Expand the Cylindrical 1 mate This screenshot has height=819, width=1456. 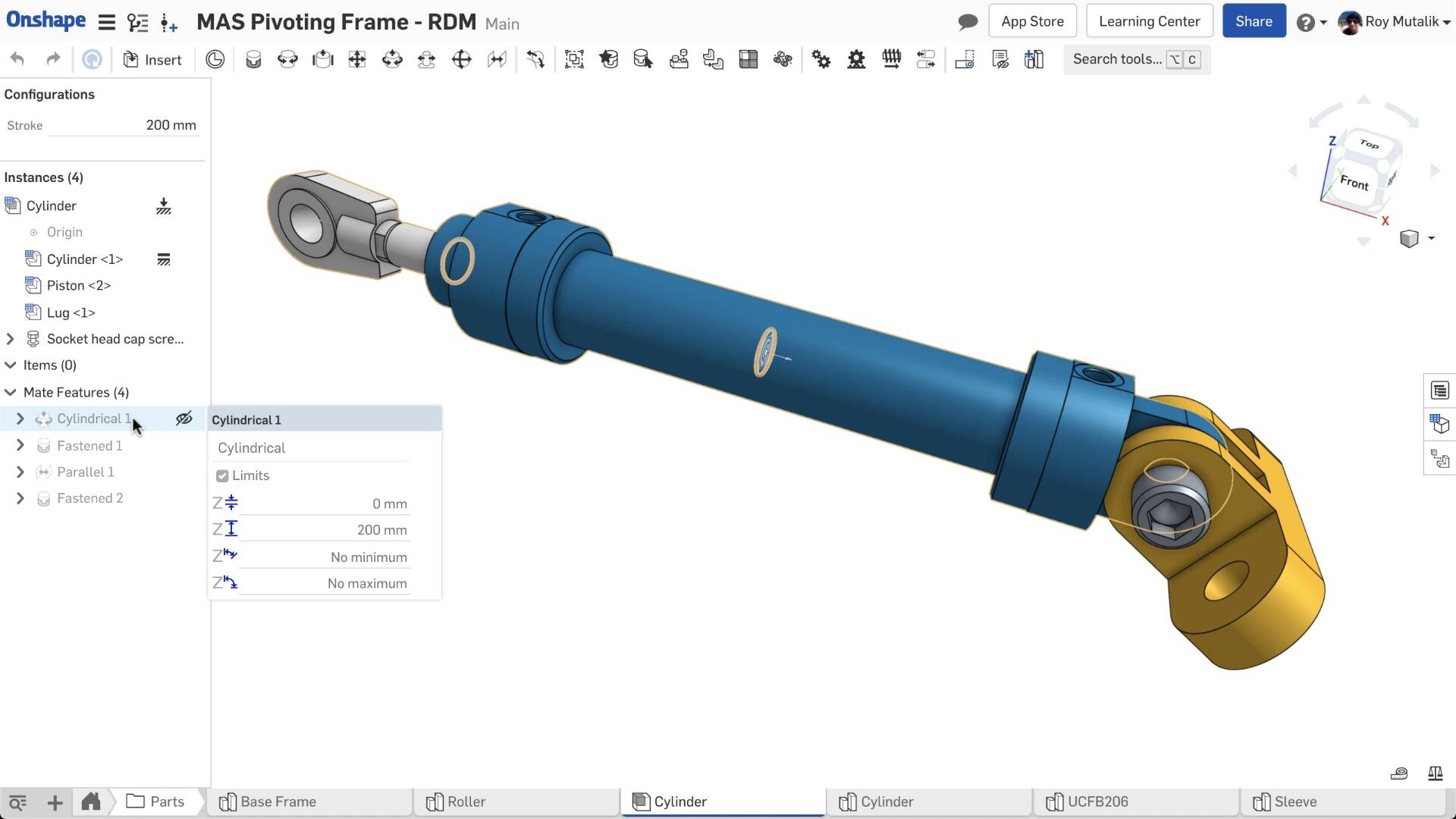click(x=20, y=419)
